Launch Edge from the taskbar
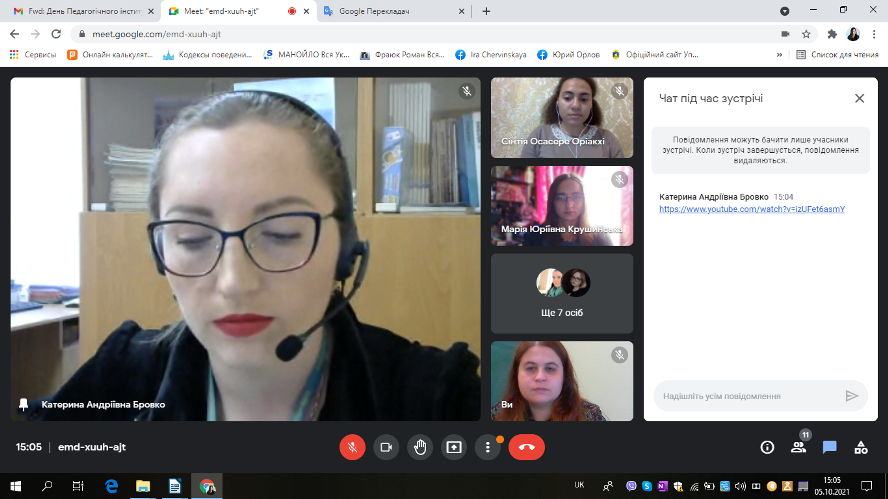This screenshot has height=499, width=888. click(x=111, y=486)
